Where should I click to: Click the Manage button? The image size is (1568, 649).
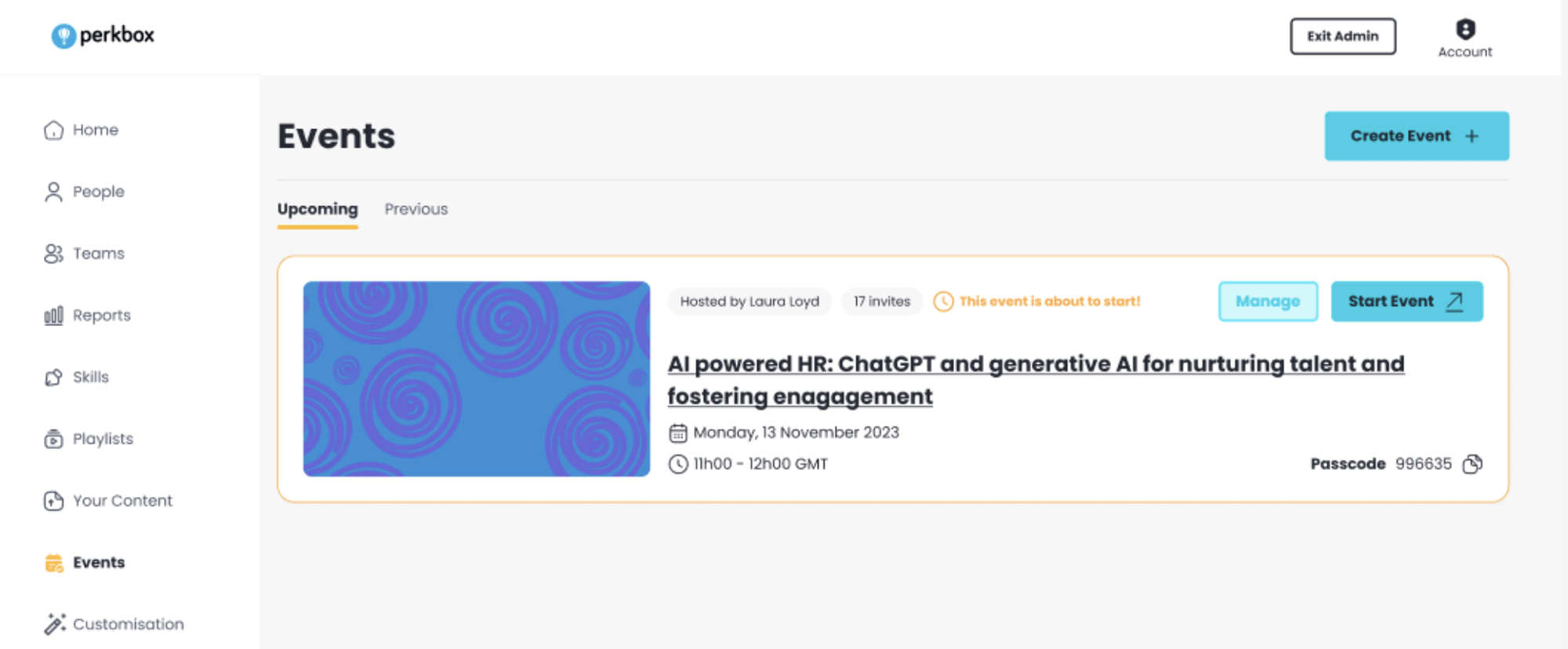click(x=1268, y=301)
